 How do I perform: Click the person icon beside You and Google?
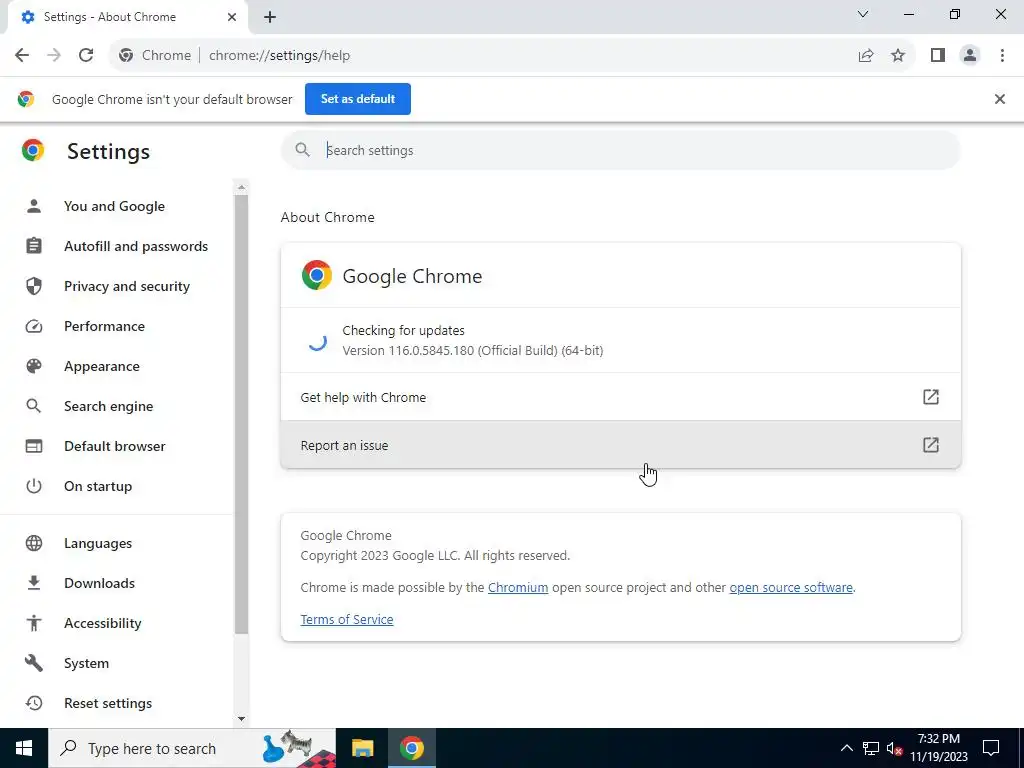pos(34,206)
